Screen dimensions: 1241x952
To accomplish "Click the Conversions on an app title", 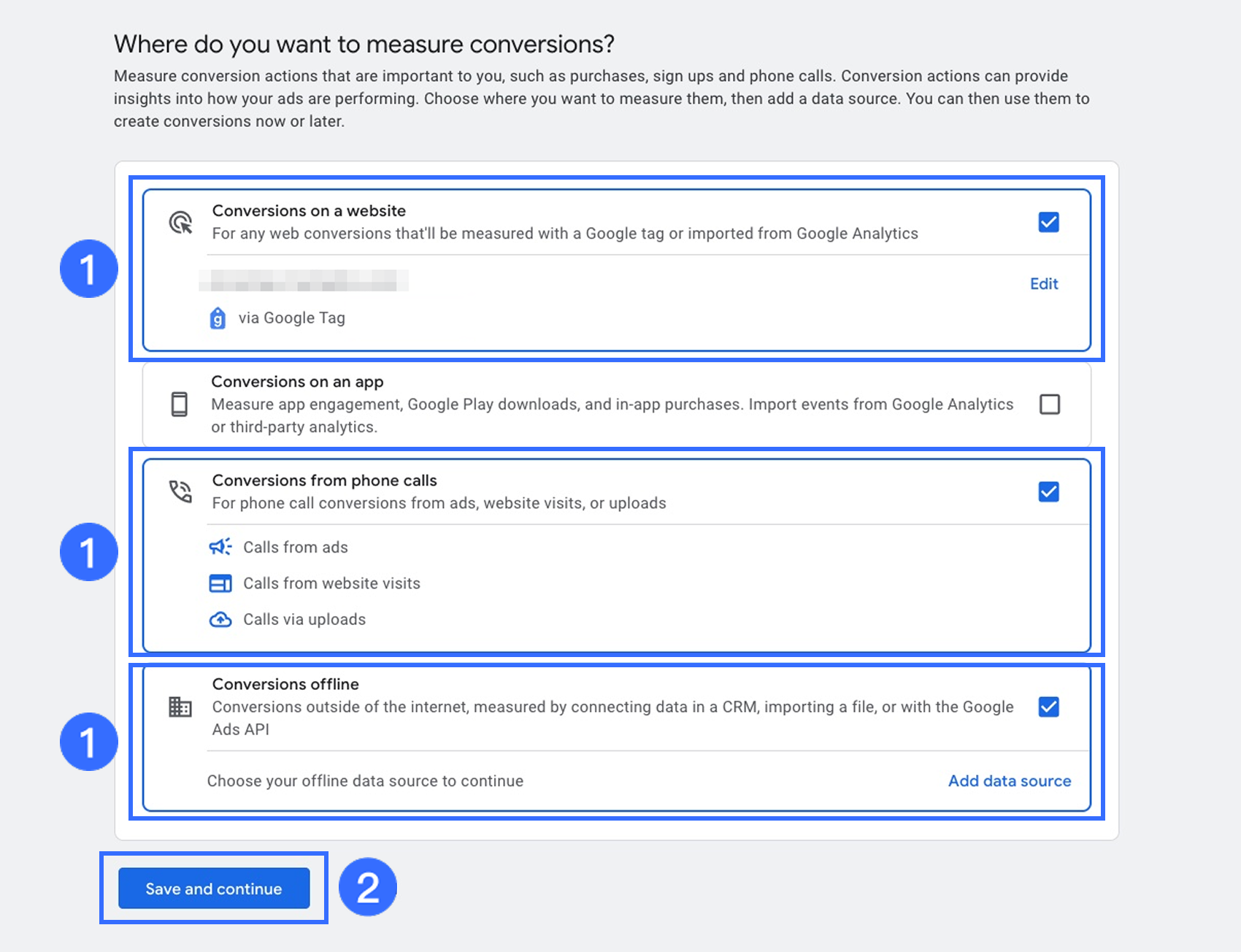I will (297, 382).
